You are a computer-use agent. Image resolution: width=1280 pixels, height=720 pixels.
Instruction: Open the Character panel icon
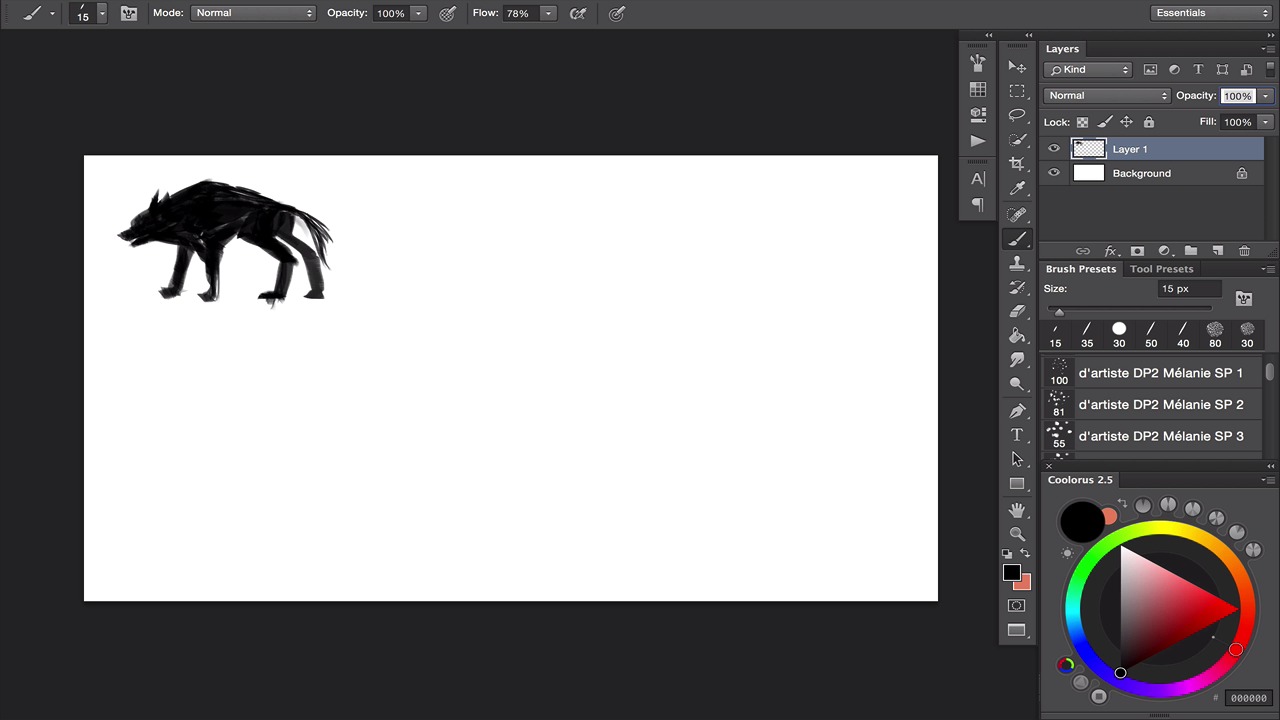tap(978, 179)
